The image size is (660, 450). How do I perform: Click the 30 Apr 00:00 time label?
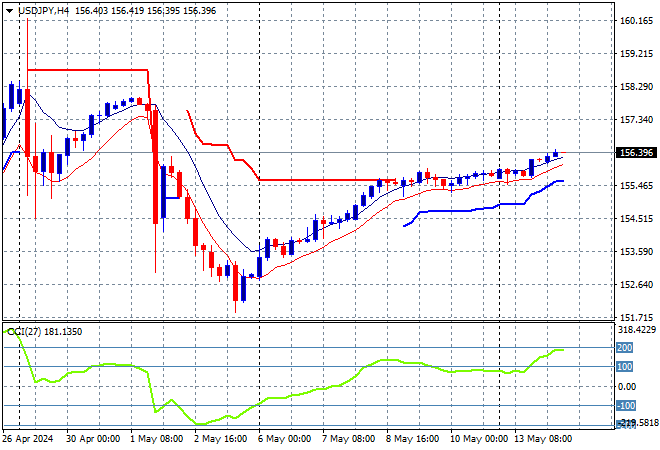coord(93,439)
